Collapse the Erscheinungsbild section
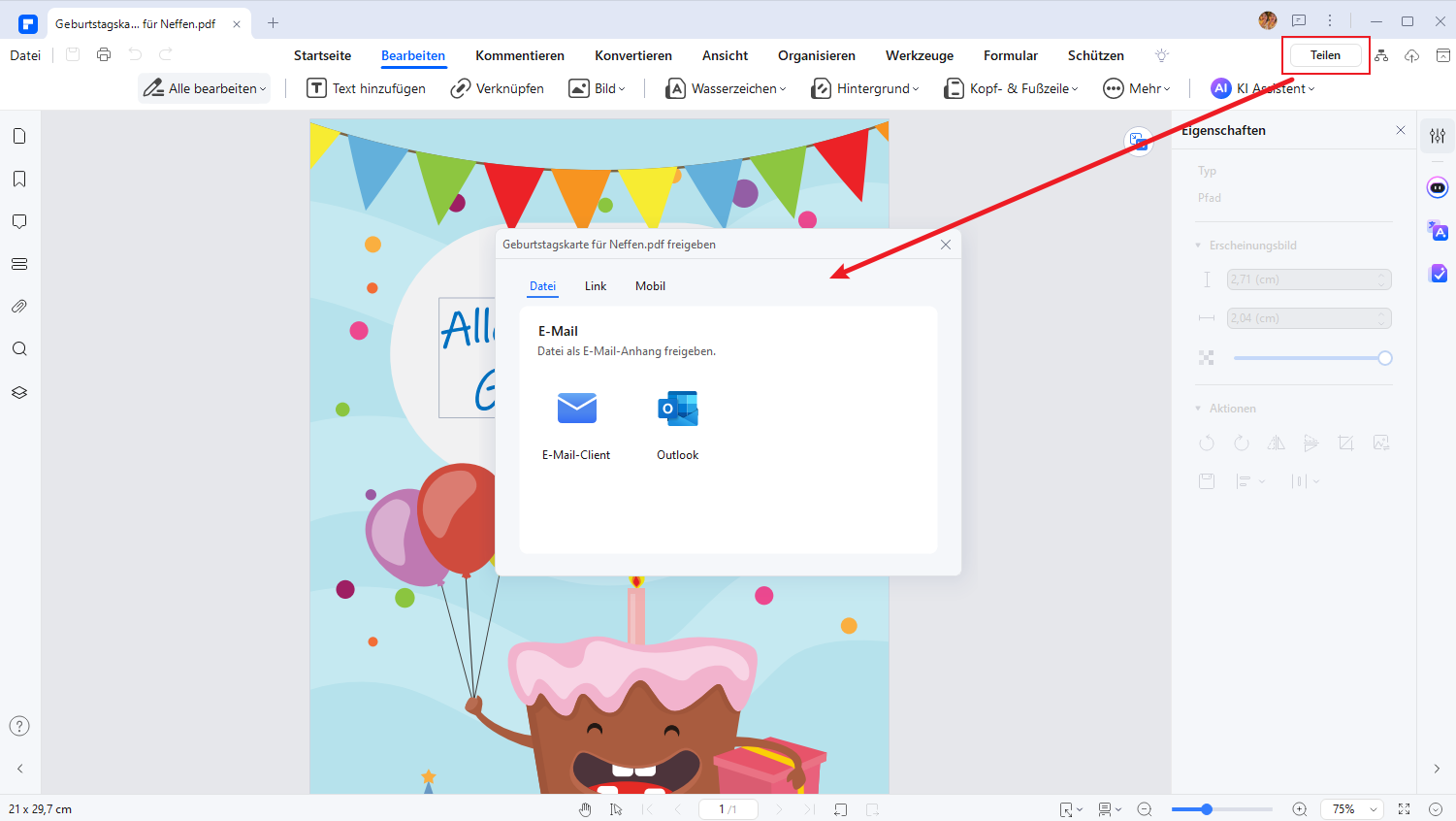The height and width of the screenshot is (821, 1456). pos(1199,246)
